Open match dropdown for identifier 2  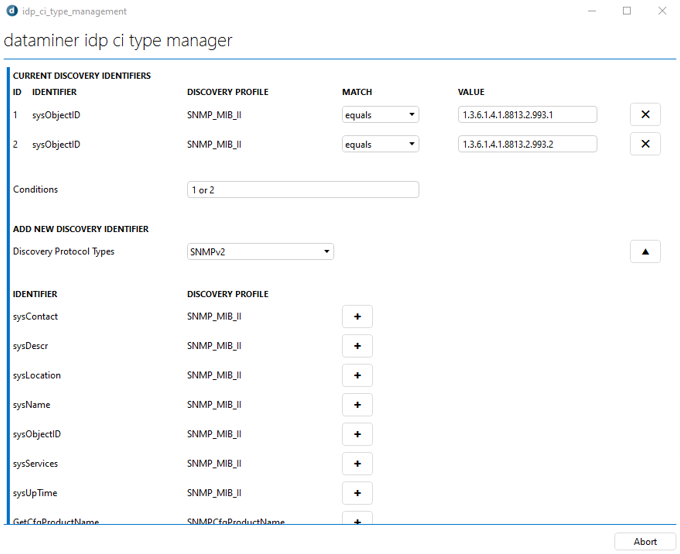coord(380,144)
